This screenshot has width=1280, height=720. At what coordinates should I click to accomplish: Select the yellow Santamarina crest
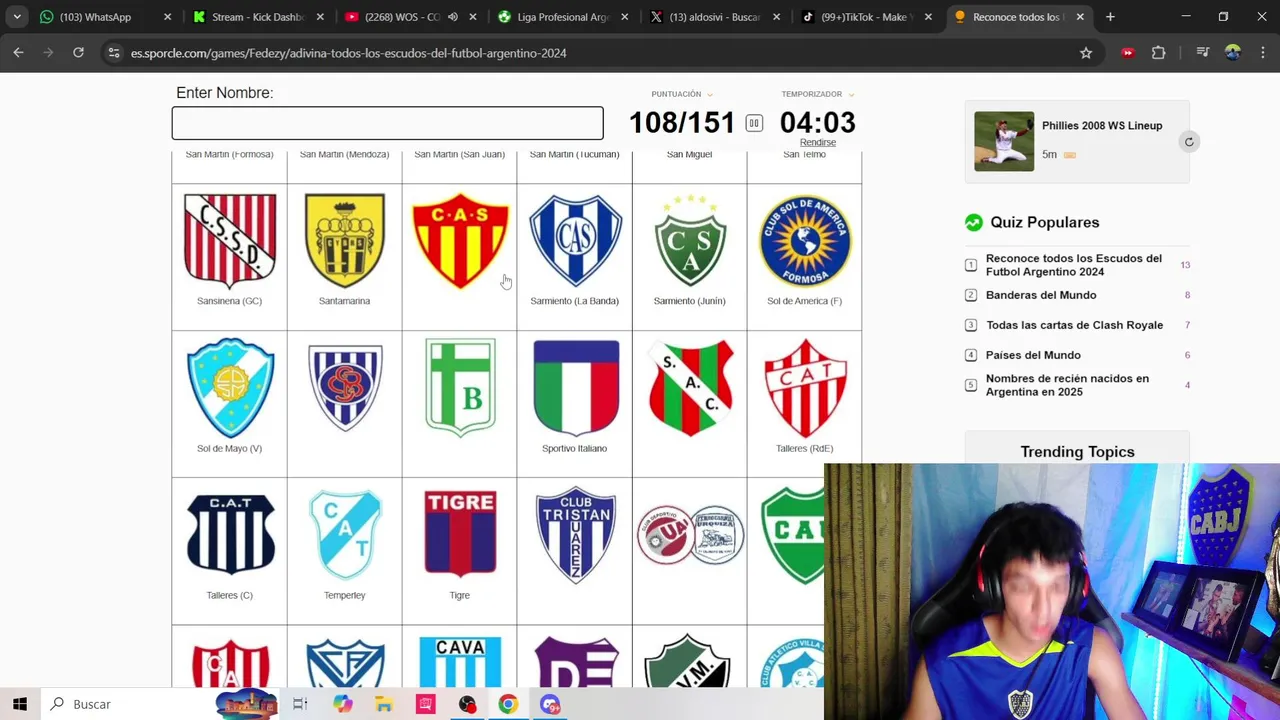pos(344,241)
